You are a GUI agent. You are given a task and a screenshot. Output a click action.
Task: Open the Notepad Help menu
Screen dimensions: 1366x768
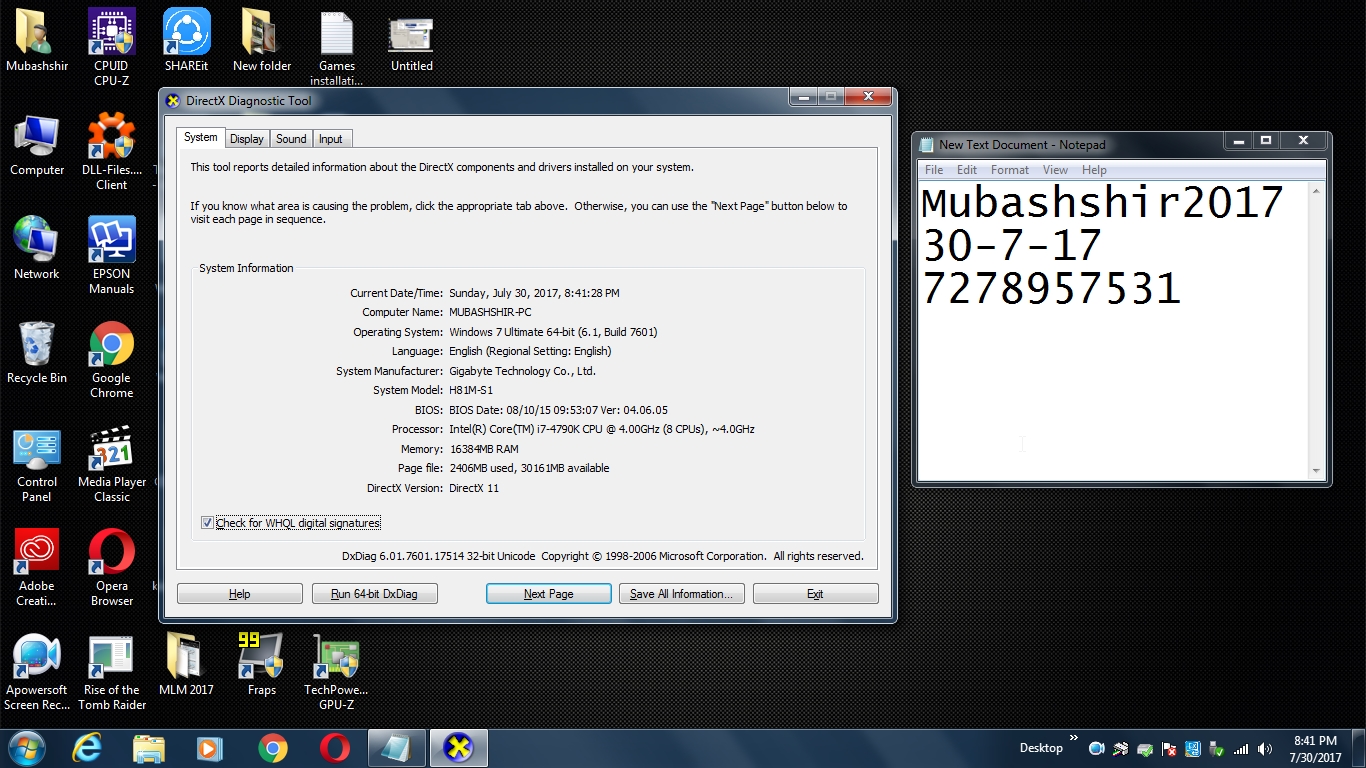pos(1094,170)
